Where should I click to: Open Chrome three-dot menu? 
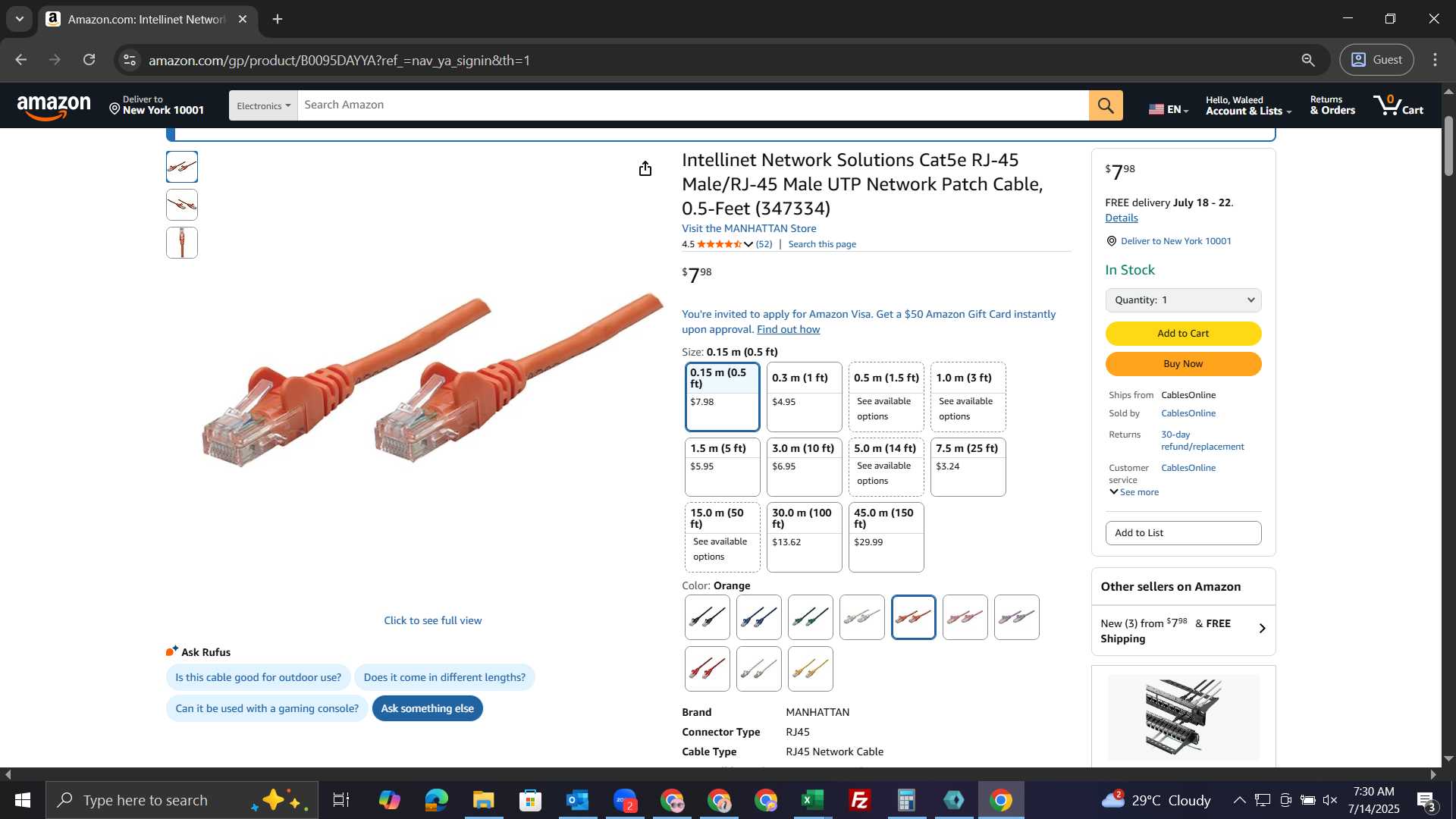(x=1435, y=60)
